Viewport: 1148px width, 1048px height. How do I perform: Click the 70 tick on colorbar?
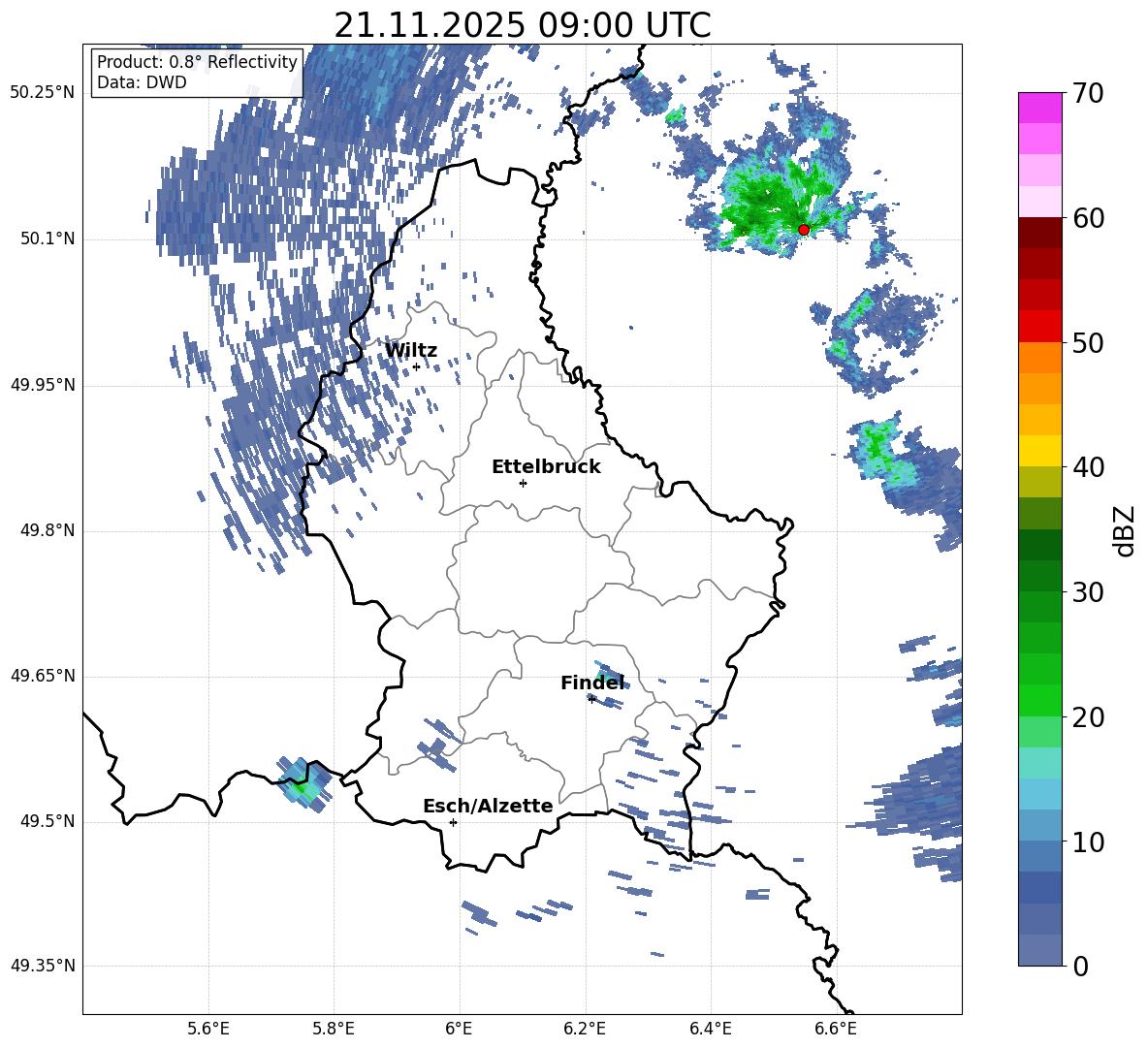point(1087,93)
